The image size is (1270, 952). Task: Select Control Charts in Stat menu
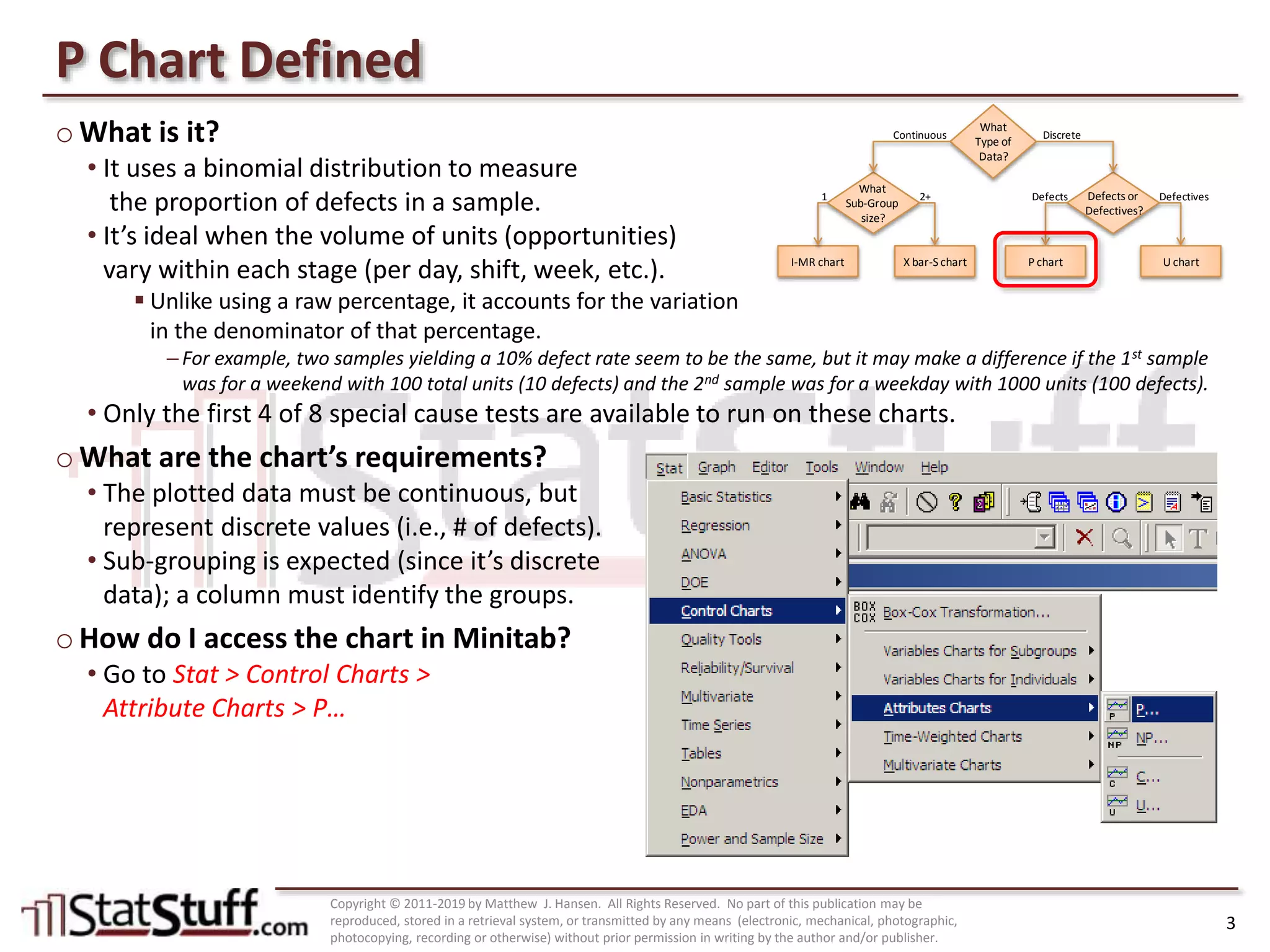pos(726,611)
